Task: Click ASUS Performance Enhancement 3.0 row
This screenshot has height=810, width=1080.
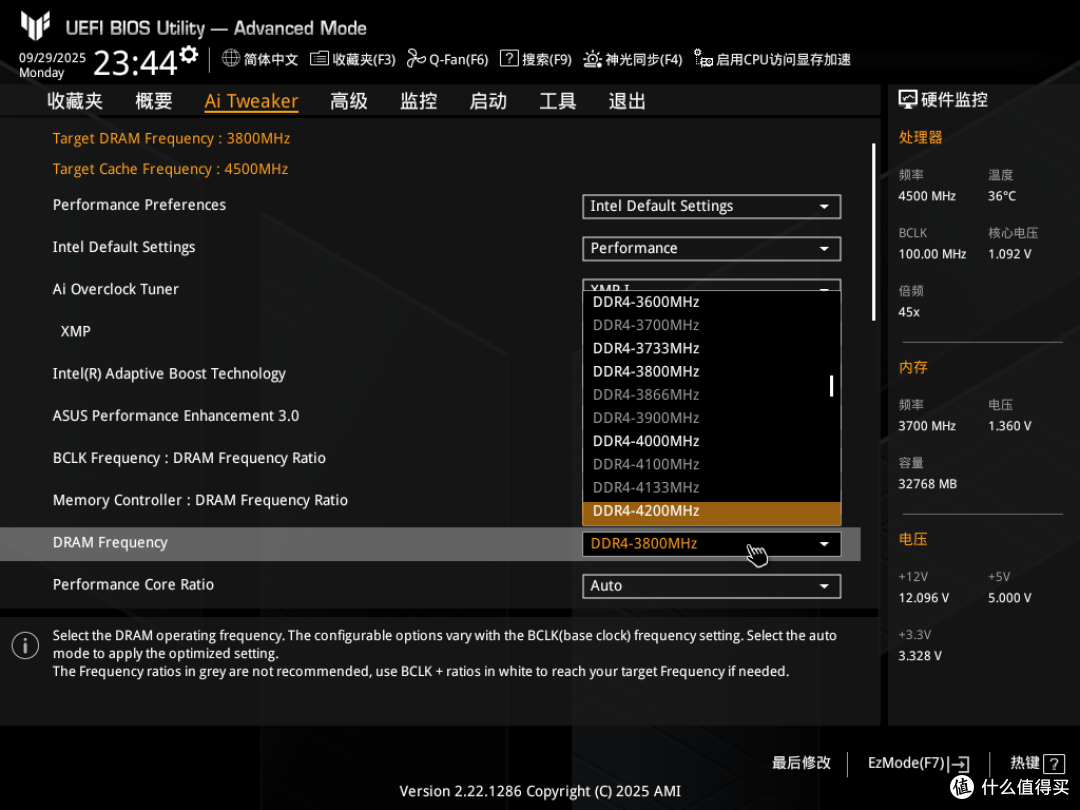Action: coord(176,416)
